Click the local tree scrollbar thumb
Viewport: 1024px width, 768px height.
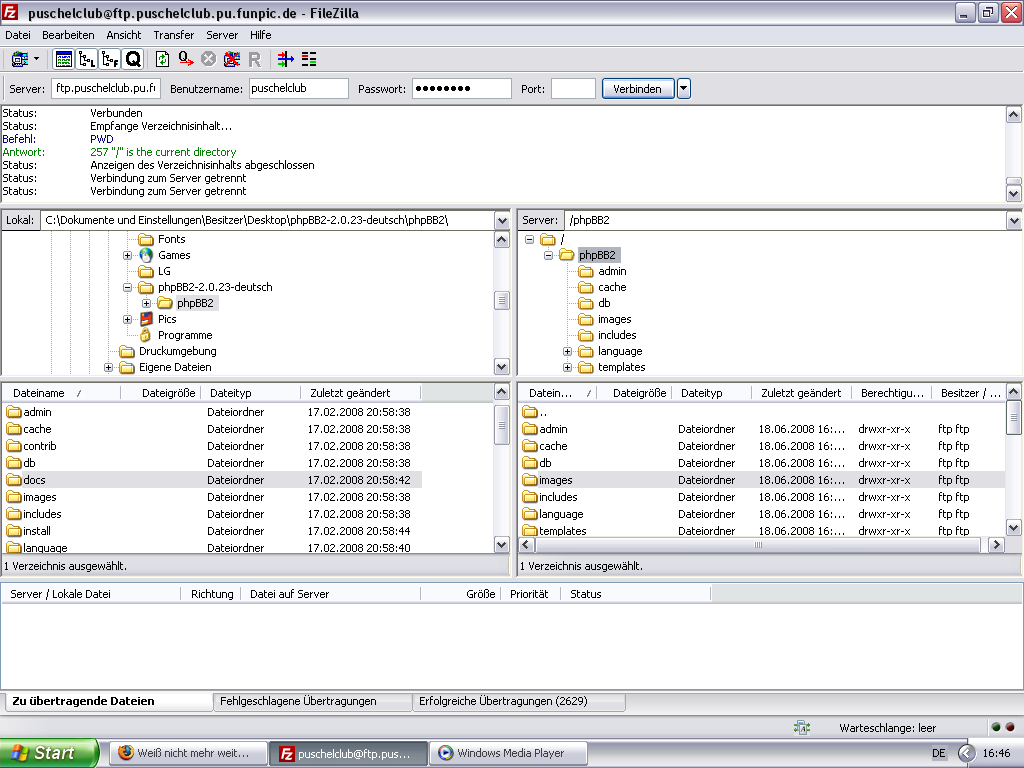click(x=502, y=300)
